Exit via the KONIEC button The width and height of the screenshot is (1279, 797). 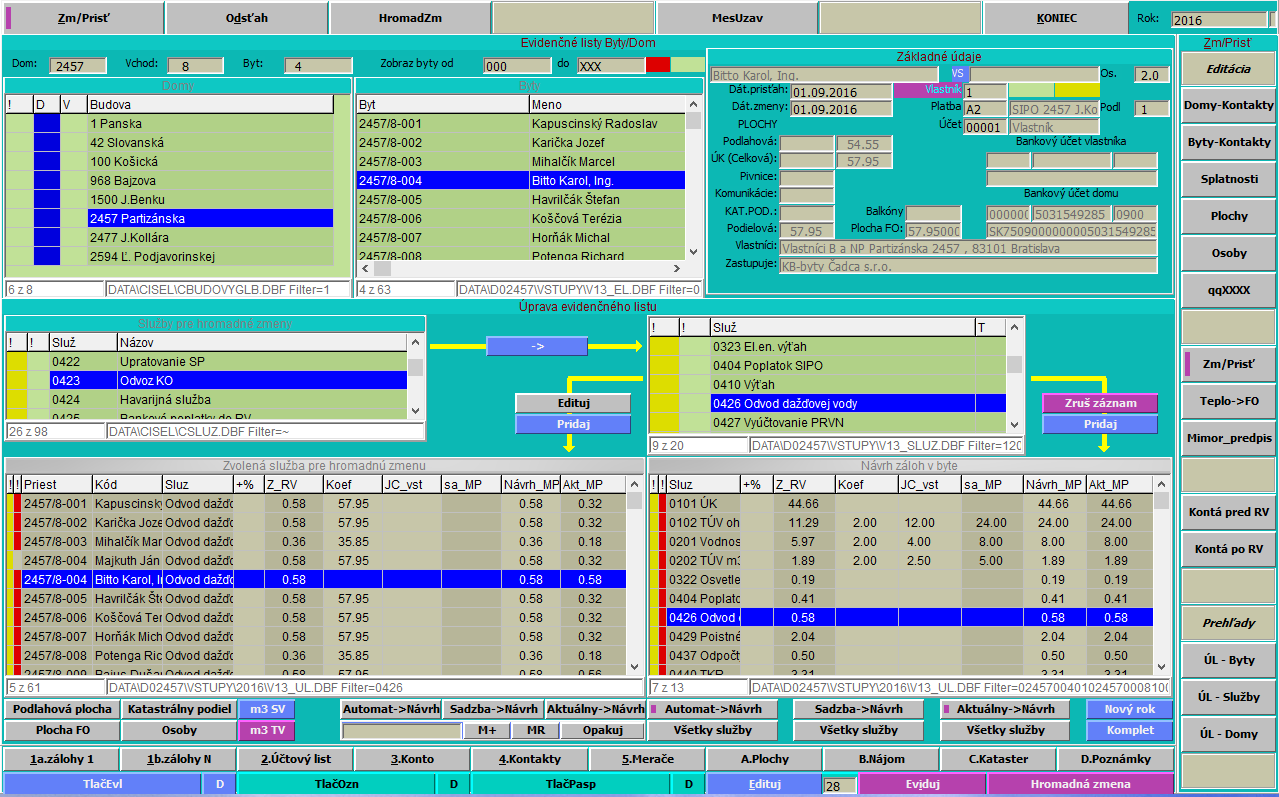[1056, 18]
